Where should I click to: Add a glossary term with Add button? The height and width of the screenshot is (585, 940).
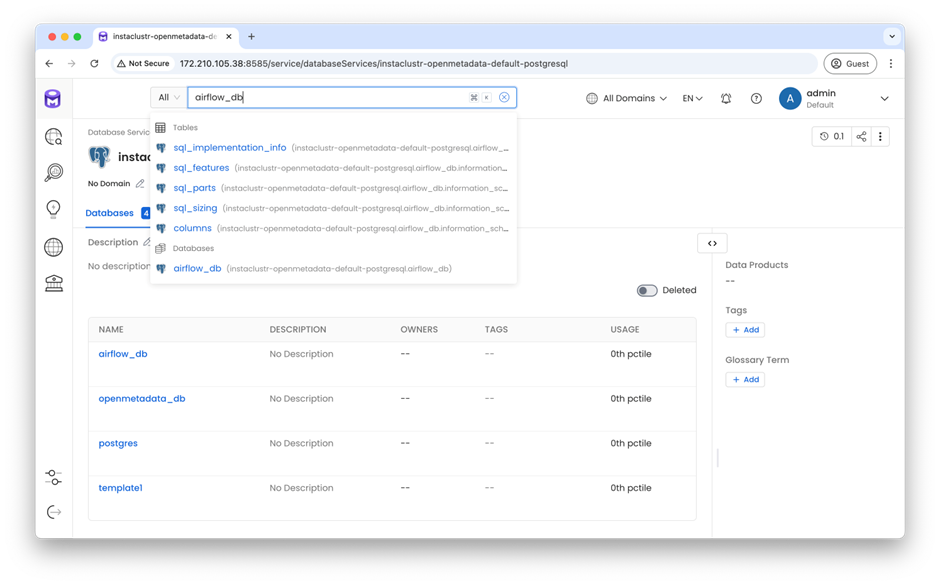745,379
